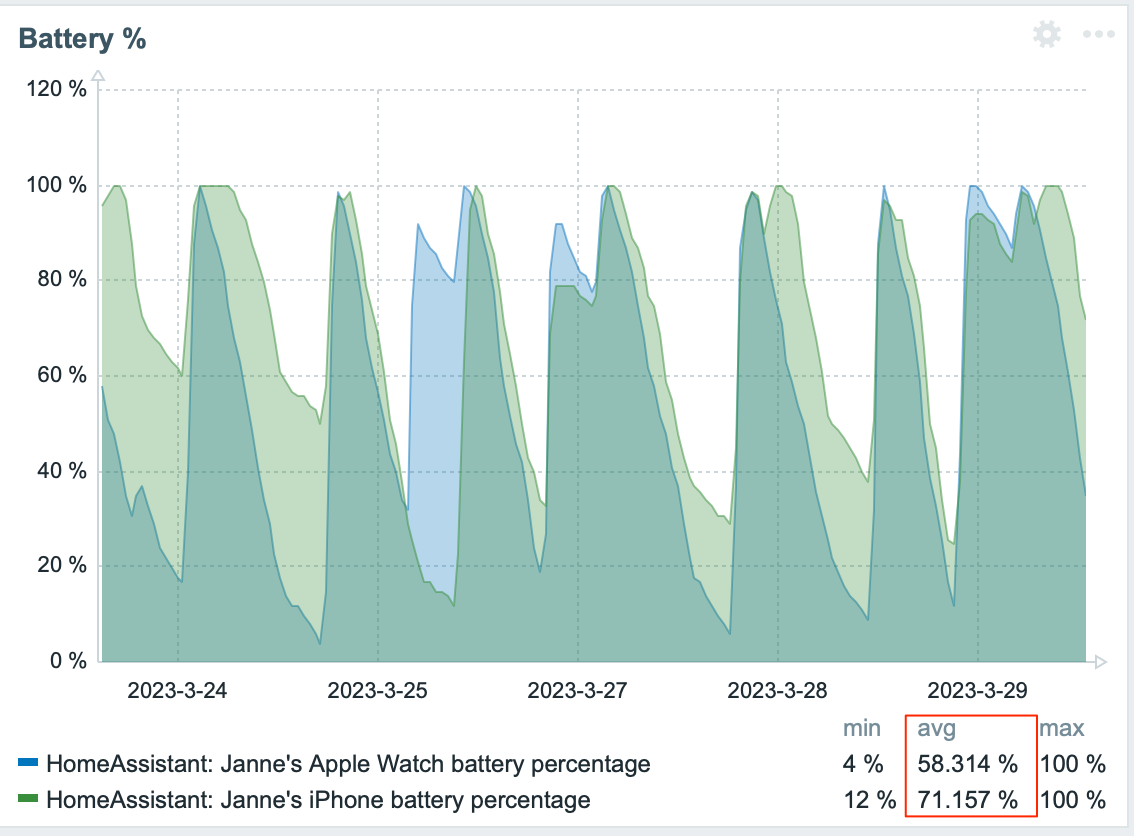Click the Apple Watch battery percentage label
Image resolution: width=1134 pixels, height=836 pixels.
(x=348, y=763)
